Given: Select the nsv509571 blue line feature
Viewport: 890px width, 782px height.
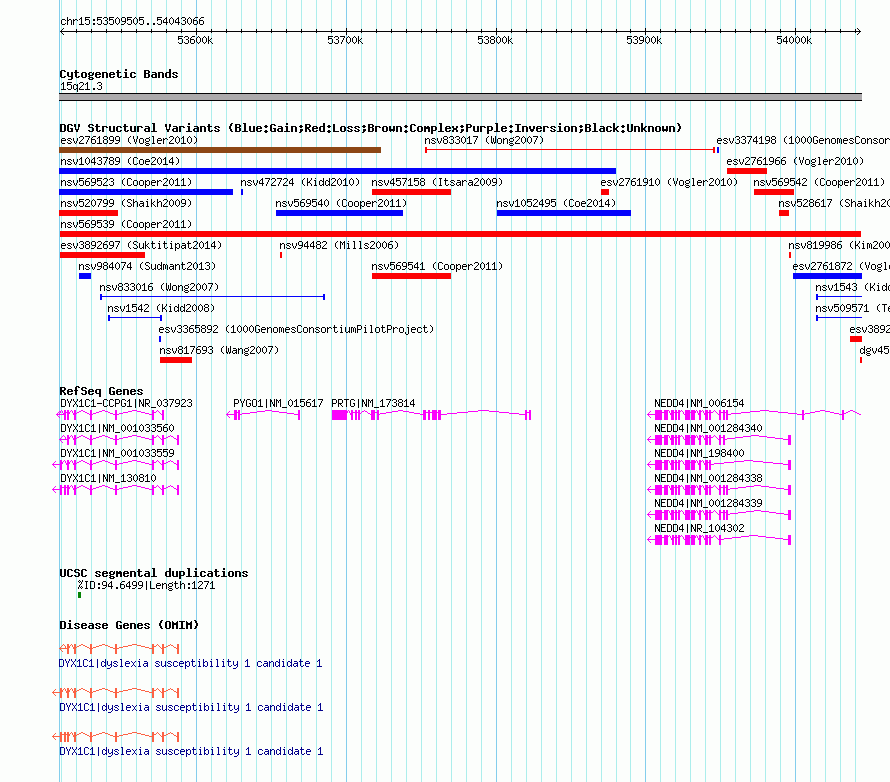Looking at the screenshot, I should (x=839, y=318).
